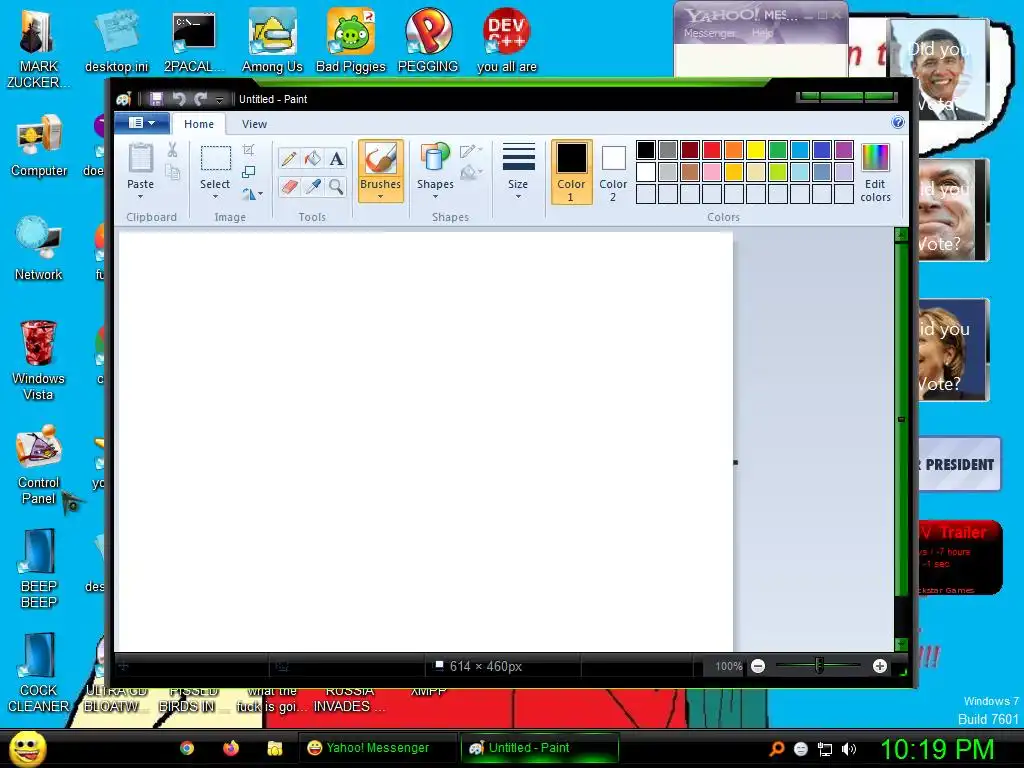Screen dimensions: 1024x768
Task: Open Help menu in Yahoo Messenger window
Action: 762,33
